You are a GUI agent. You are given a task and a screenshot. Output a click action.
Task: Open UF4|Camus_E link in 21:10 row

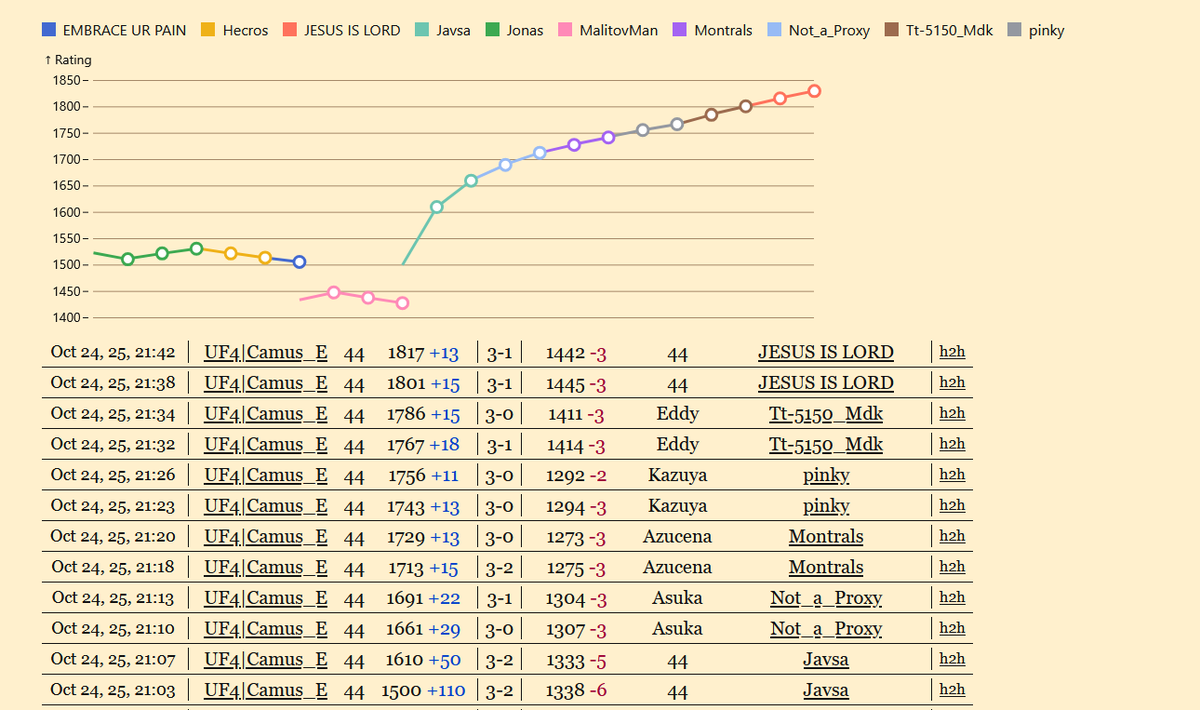(266, 629)
